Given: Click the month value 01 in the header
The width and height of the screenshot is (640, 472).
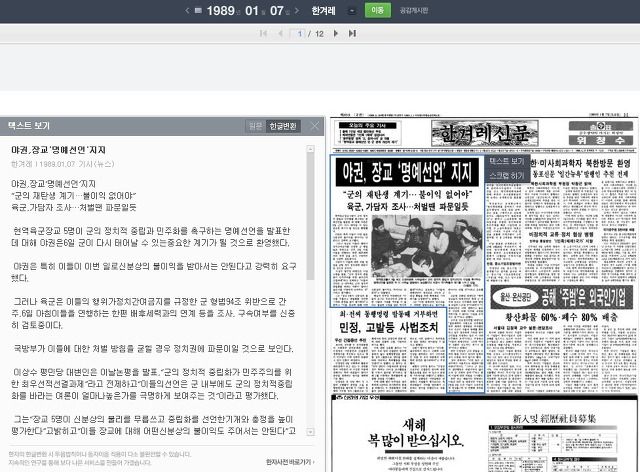Looking at the screenshot, I should [252, 11].
